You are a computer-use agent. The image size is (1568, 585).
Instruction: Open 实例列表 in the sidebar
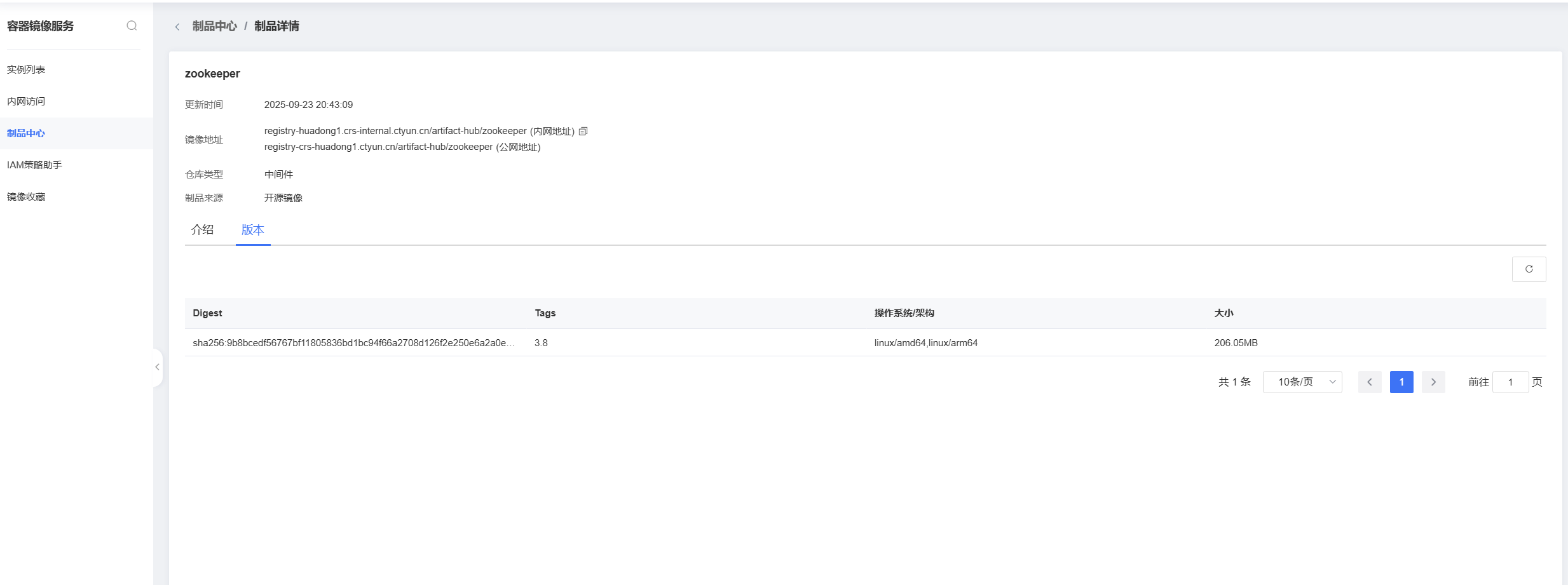click(x=26, y=70)
